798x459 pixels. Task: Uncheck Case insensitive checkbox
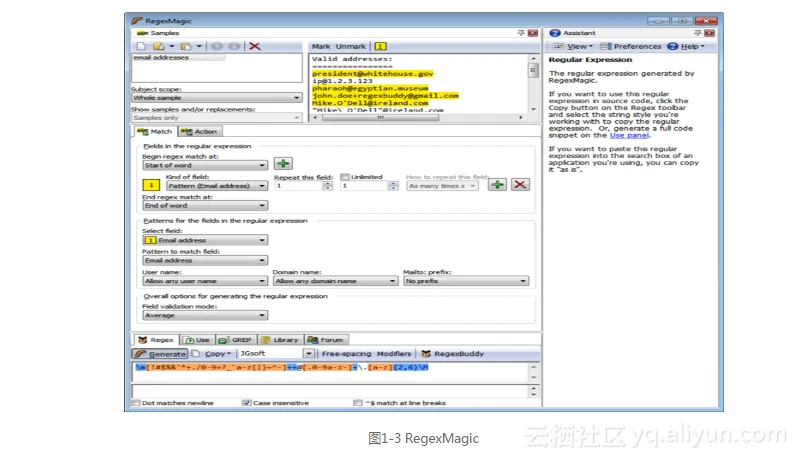(247, 403)
